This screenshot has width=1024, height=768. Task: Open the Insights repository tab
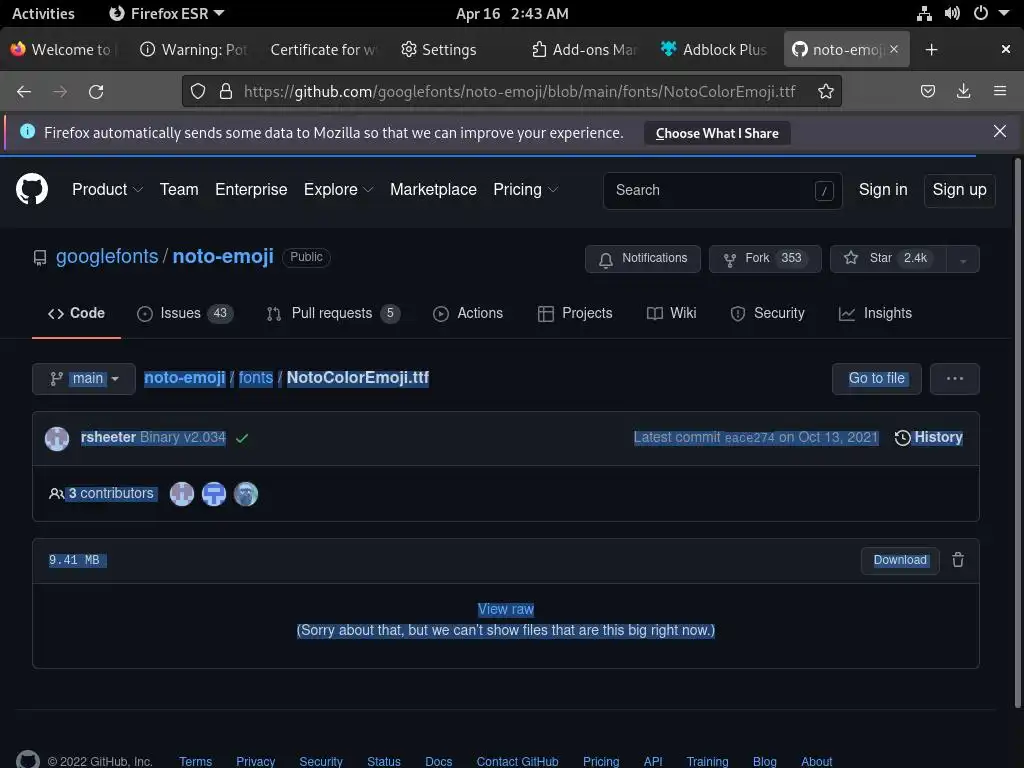pos(875,313)
